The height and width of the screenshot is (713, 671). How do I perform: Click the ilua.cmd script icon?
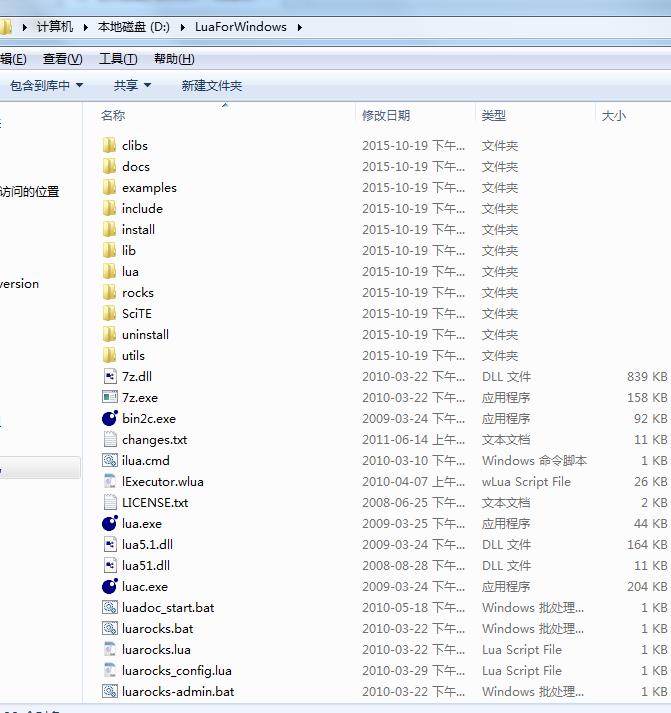click(x=110, y=460)
